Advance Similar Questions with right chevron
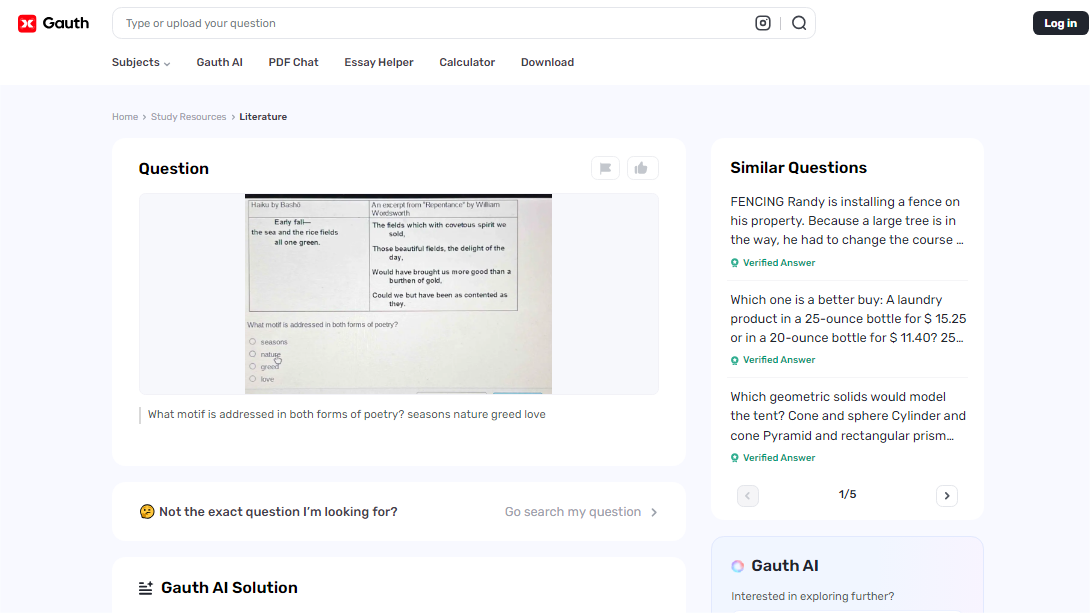Screen dimensions: 1090x613 946,495
